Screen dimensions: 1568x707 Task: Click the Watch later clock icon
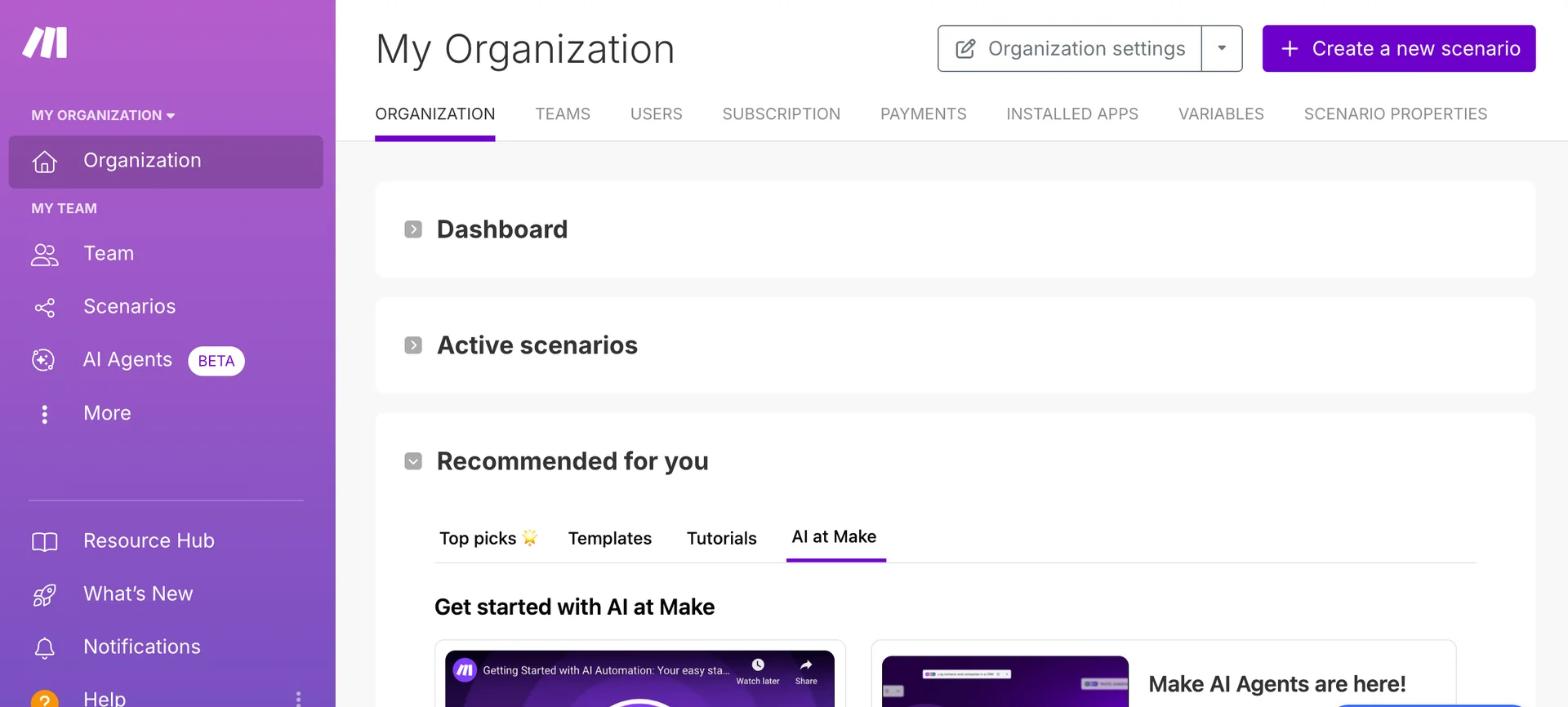tap(758, 665)
